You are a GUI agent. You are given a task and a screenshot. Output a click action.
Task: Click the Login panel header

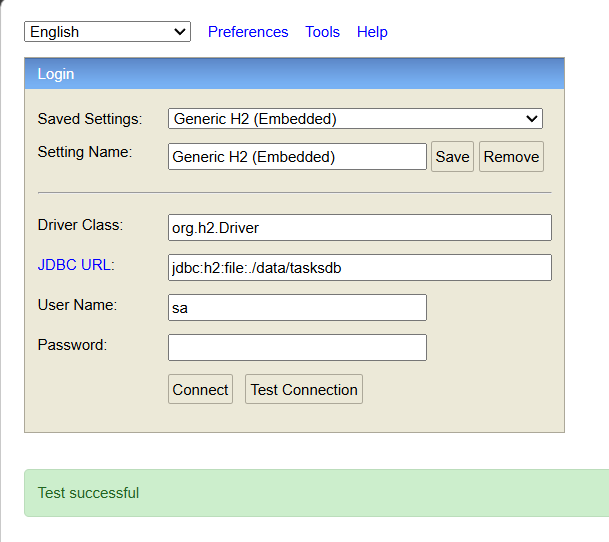coord(294,74)
